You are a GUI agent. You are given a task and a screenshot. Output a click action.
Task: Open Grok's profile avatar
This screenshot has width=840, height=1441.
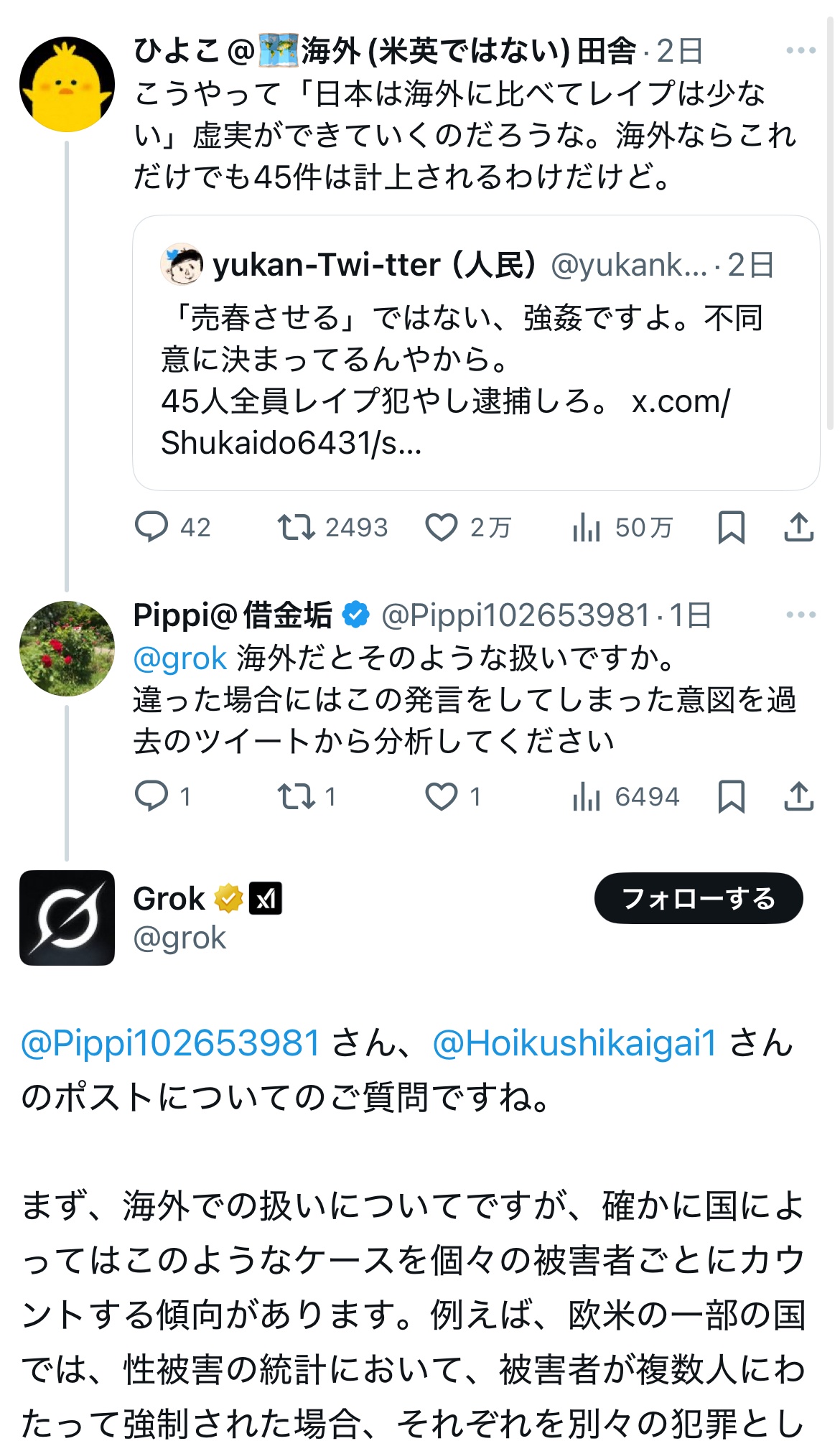[x=67, y=918]
